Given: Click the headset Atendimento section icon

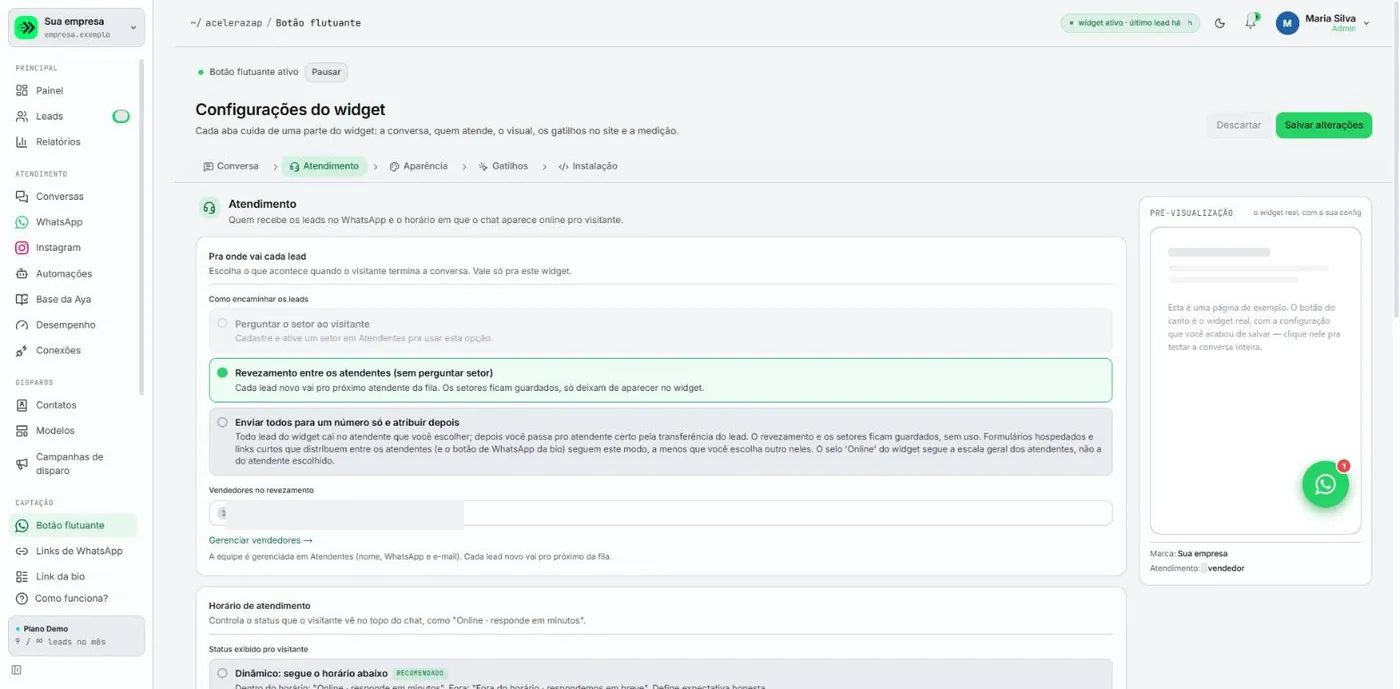Looking at the screenshot, I should coord(209,208).
